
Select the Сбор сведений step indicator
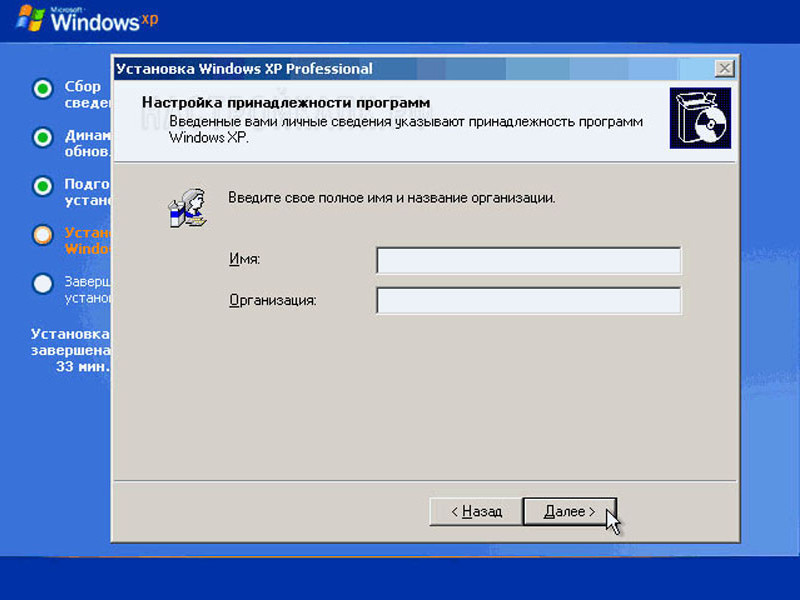coord(43,89)
